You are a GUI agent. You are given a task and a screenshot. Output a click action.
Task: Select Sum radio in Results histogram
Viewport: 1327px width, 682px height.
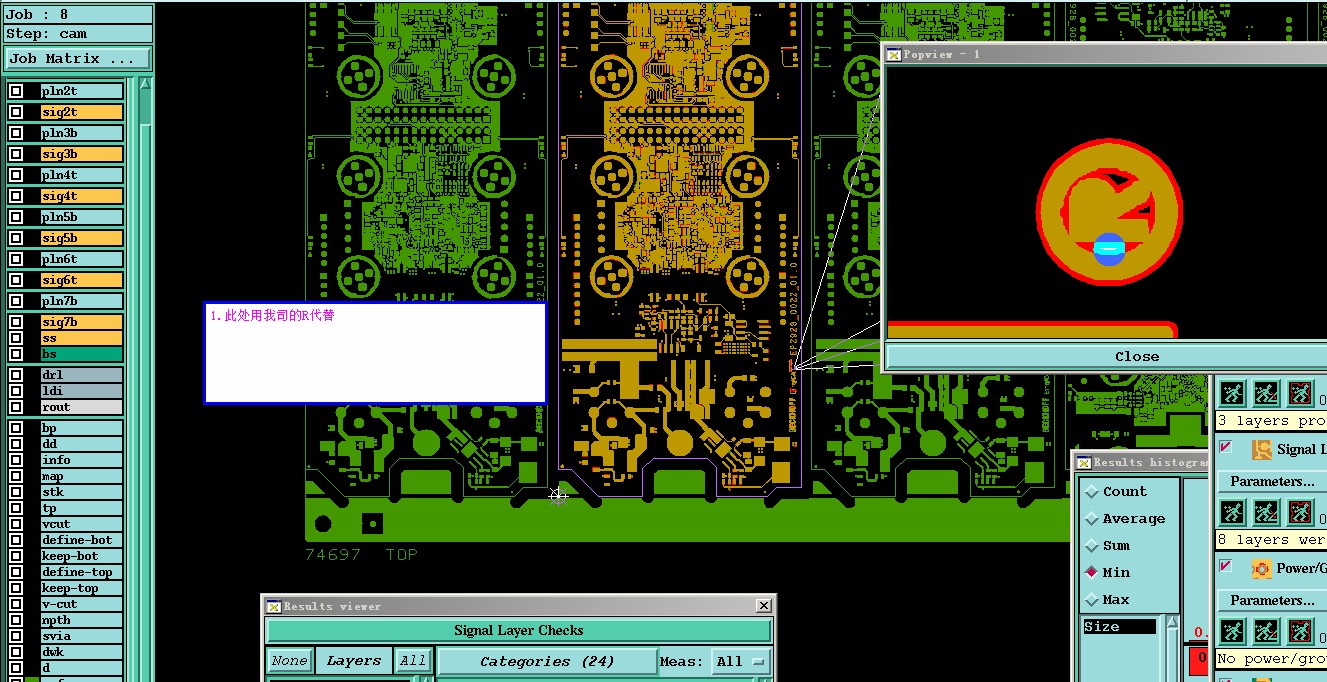(1092, 546)
